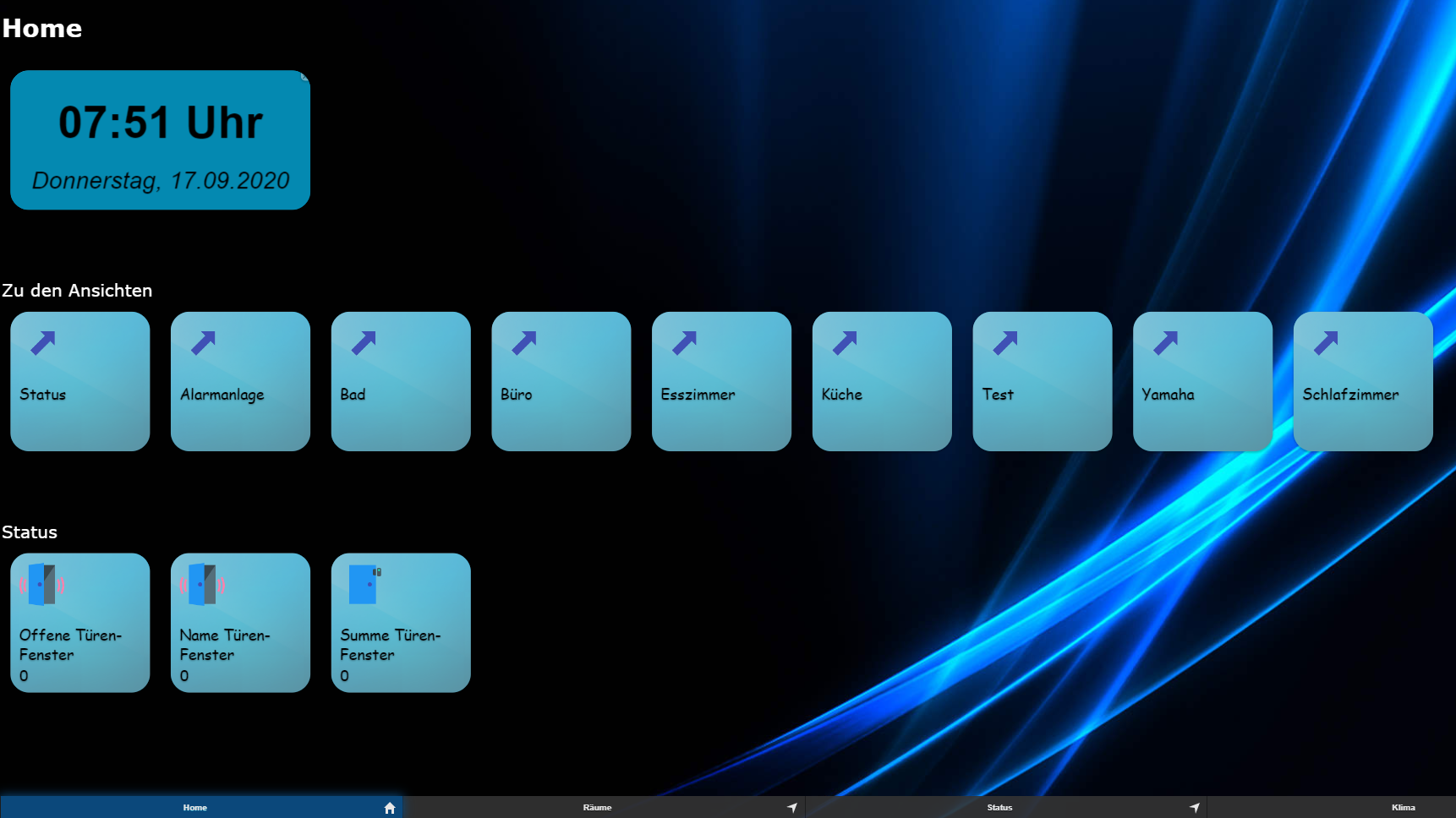Click the arrow icon in bottom Status tab
This screenshot has width=1456, height=818.
point(1195,808)
